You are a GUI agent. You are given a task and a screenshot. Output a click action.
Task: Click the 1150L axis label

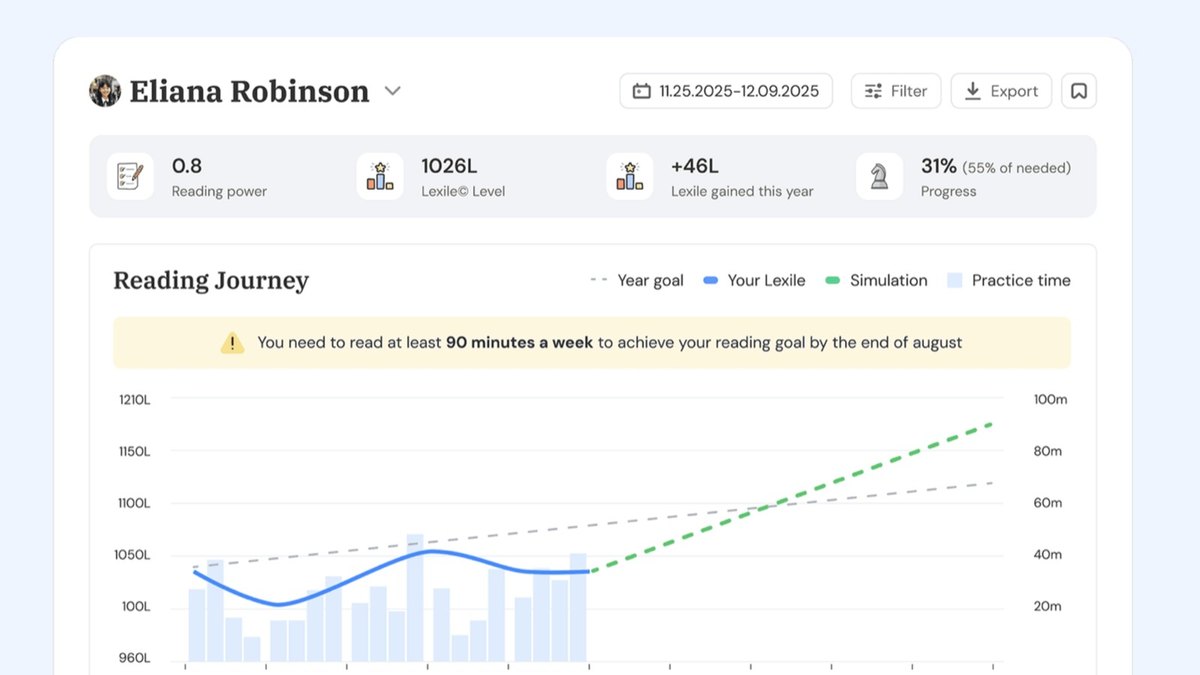click(x=134, y=452)
